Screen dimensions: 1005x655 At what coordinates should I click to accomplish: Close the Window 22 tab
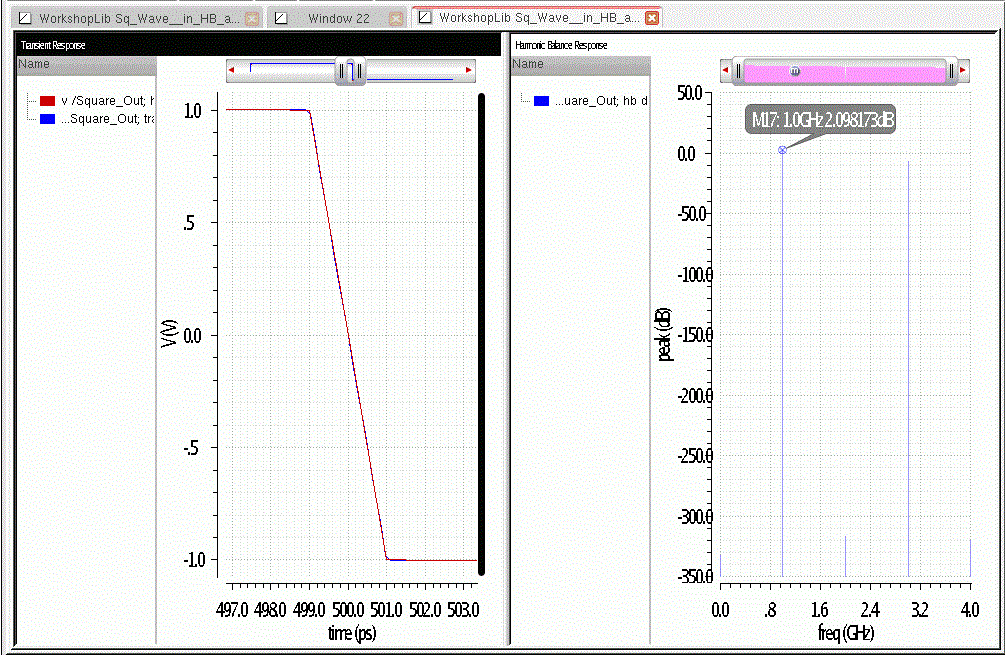coord(396,18)
